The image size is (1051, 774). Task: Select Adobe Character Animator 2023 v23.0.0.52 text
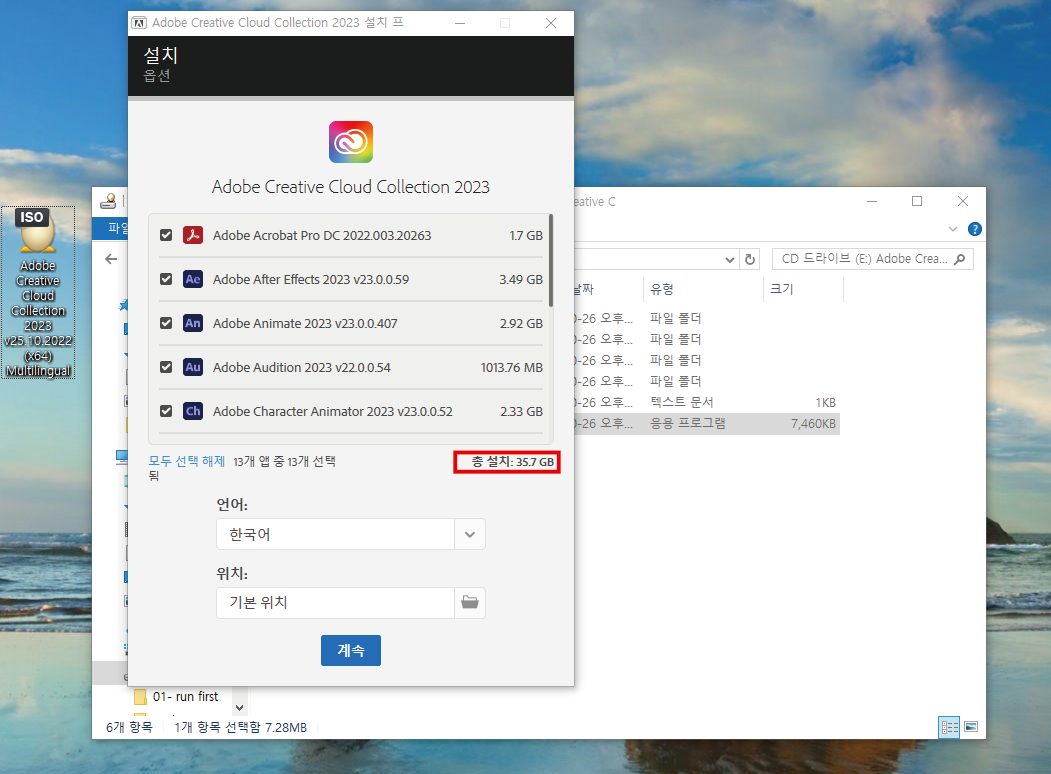tap(332, 411)
